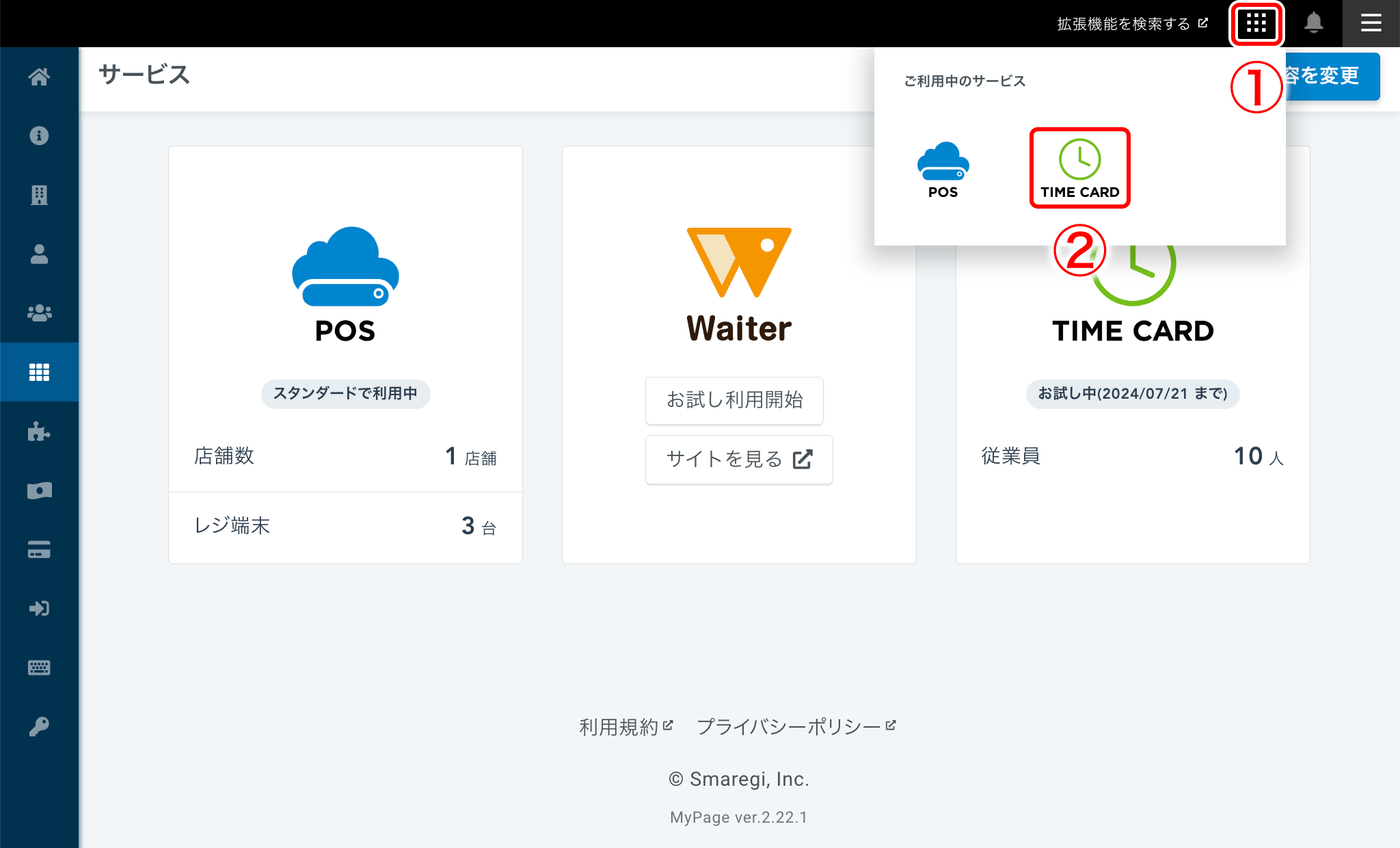This screenshot has width=1400, height=848.
Task: Open the money bill sidebar icon
Action: [39, 490]
